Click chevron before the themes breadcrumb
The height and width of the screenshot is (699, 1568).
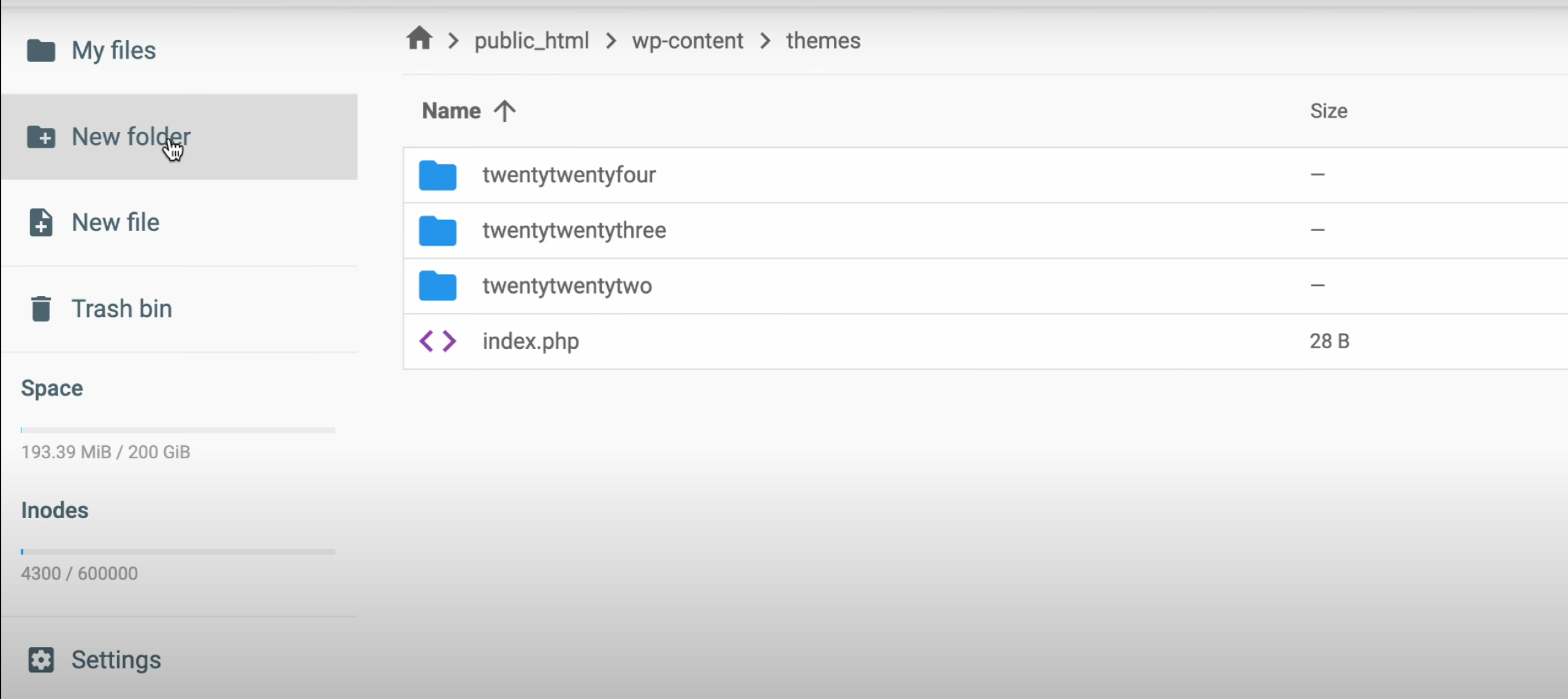pos(765,41)
